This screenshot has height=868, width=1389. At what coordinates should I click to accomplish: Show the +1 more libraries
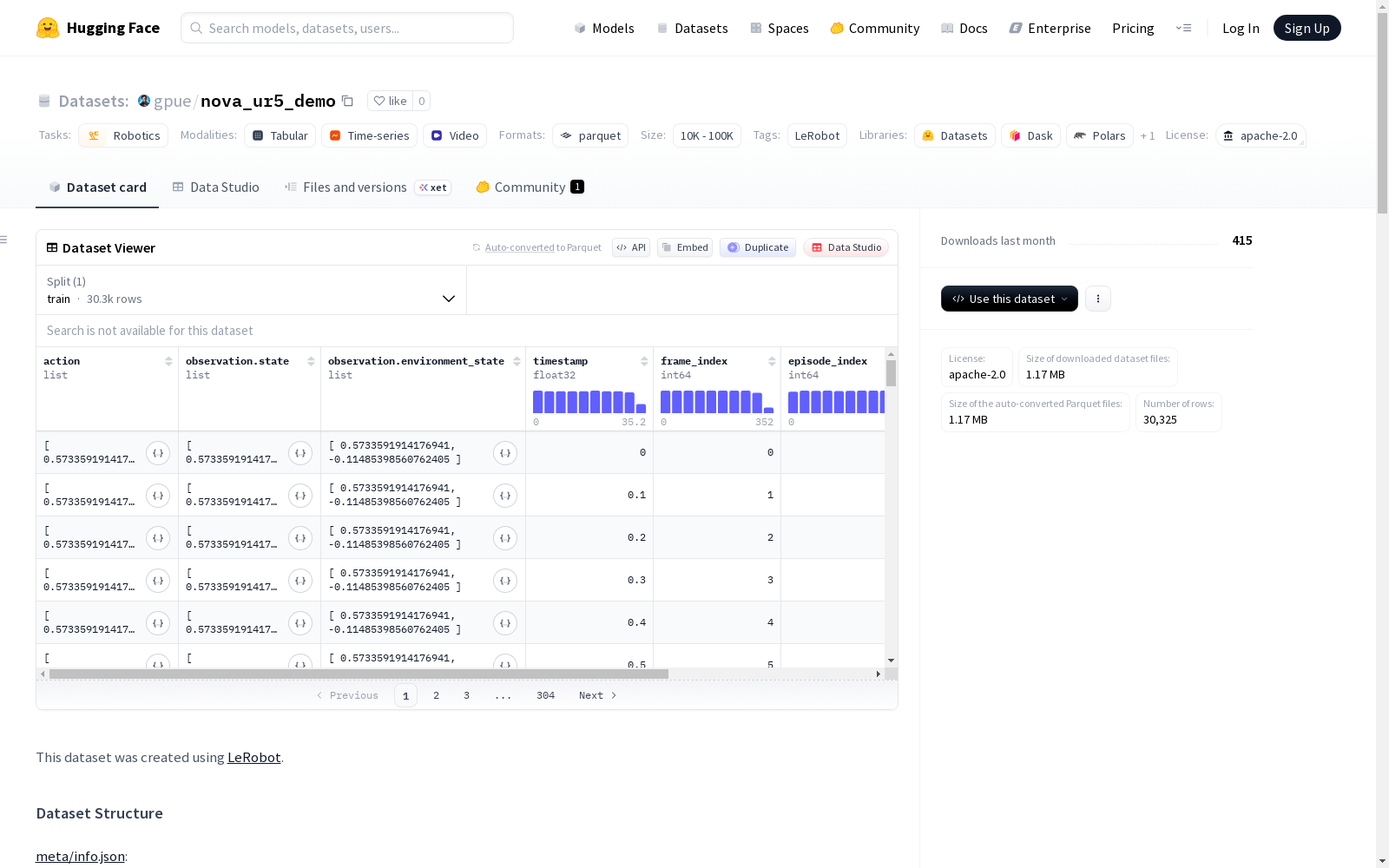point(1148,135)
